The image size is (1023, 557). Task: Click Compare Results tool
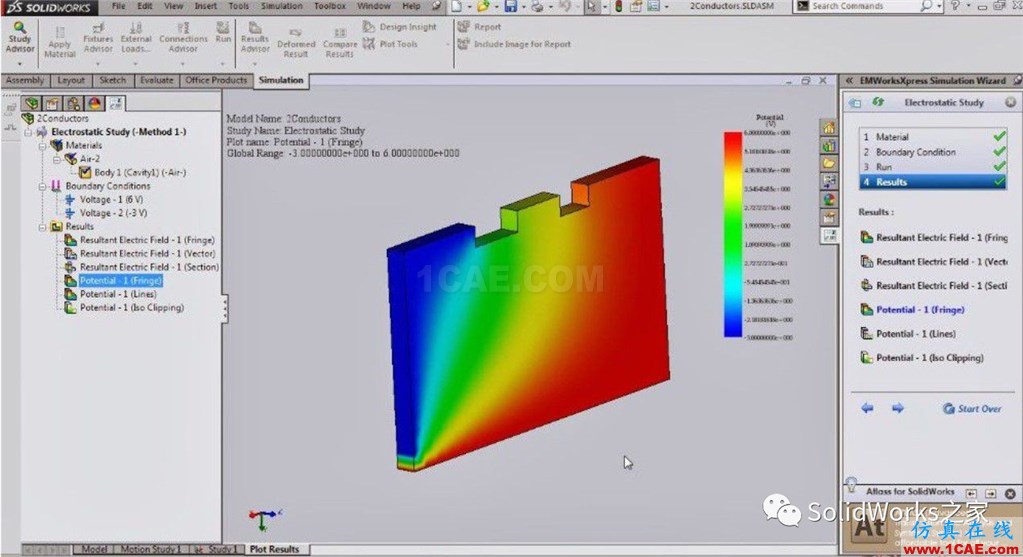[339, 42]
